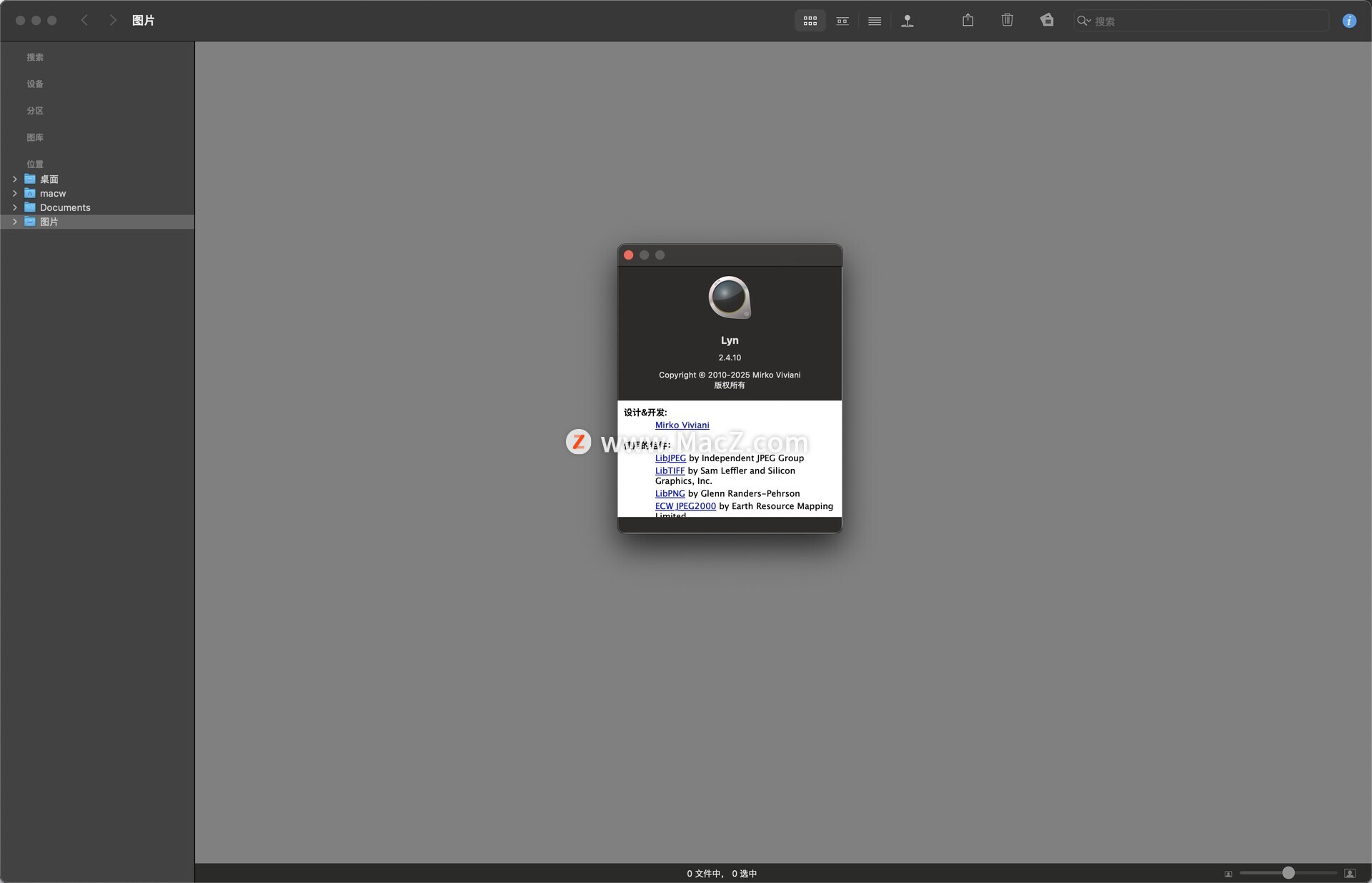Click the 图片 window title
The width and height of the screenshot is (1372, 883).
coord(143,21)
